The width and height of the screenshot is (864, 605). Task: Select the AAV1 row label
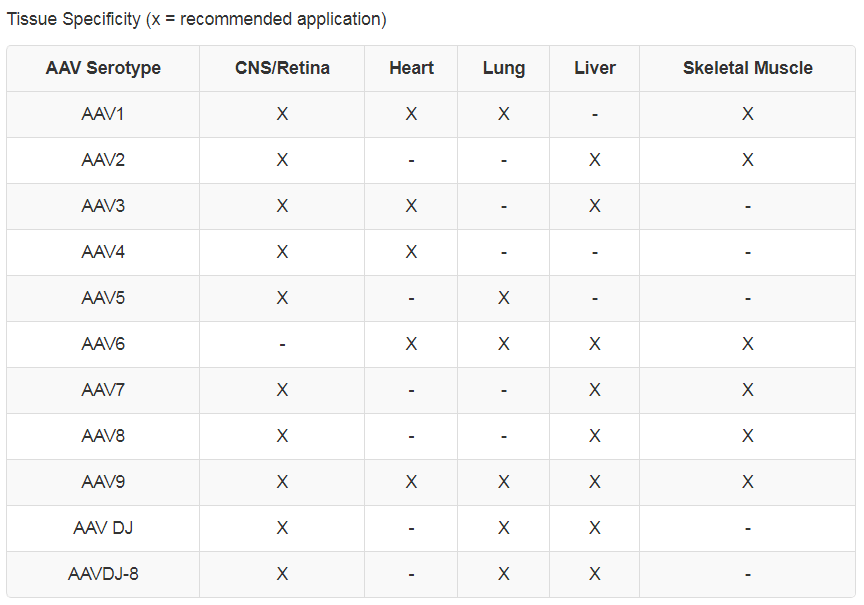coord(103,114)
